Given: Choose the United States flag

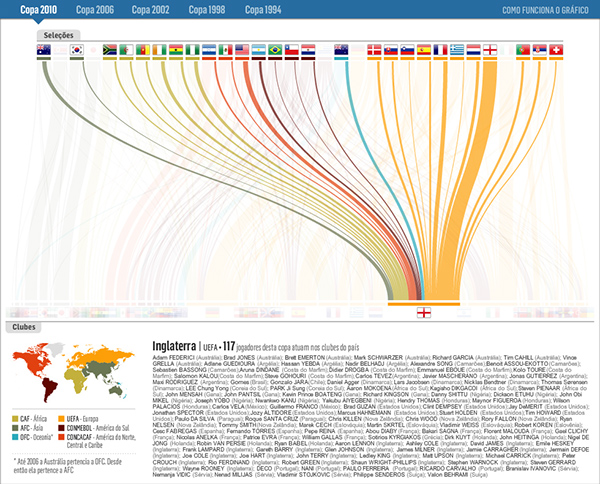Looking at the screenshot, I should [242, 50].
